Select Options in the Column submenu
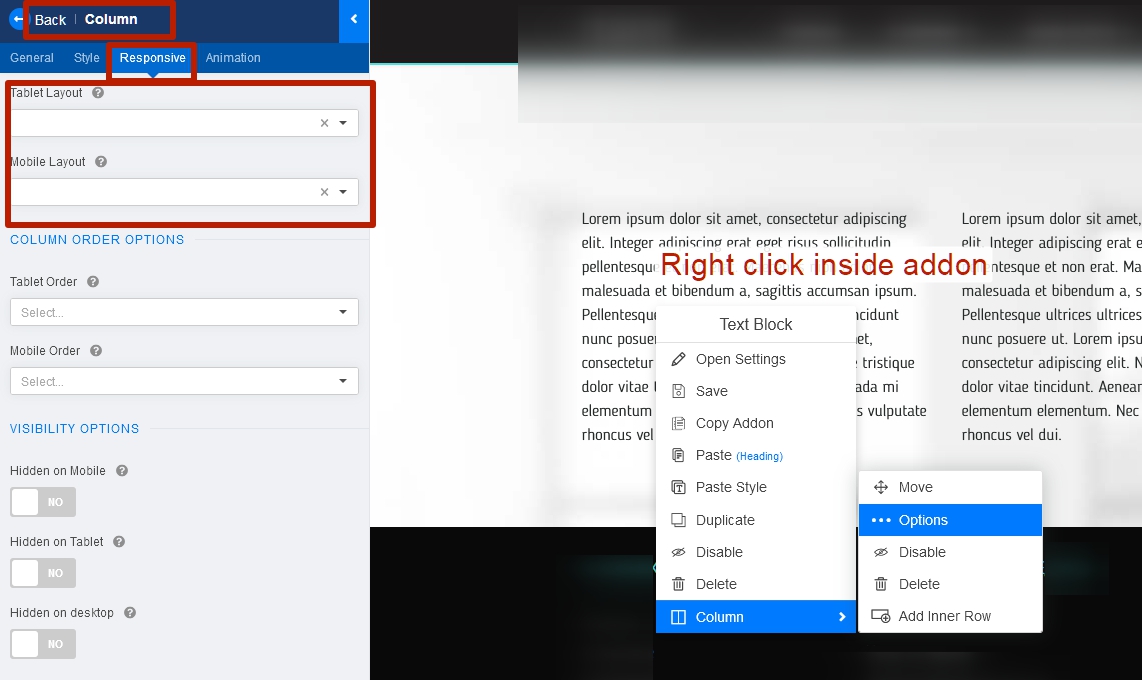 coord(922,520)
